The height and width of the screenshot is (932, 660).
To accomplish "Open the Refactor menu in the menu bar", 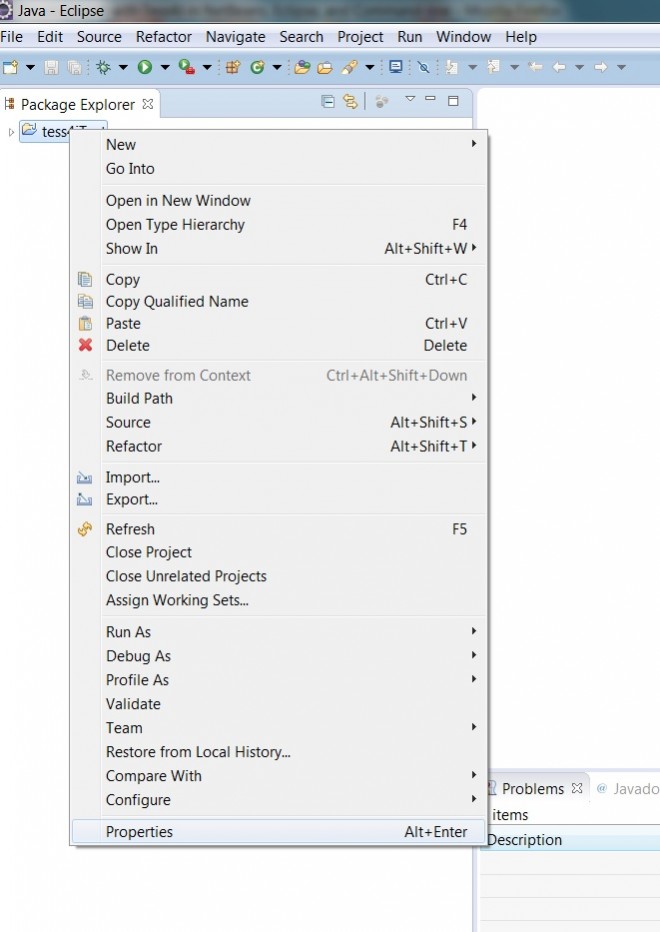I will click(163, 37).
